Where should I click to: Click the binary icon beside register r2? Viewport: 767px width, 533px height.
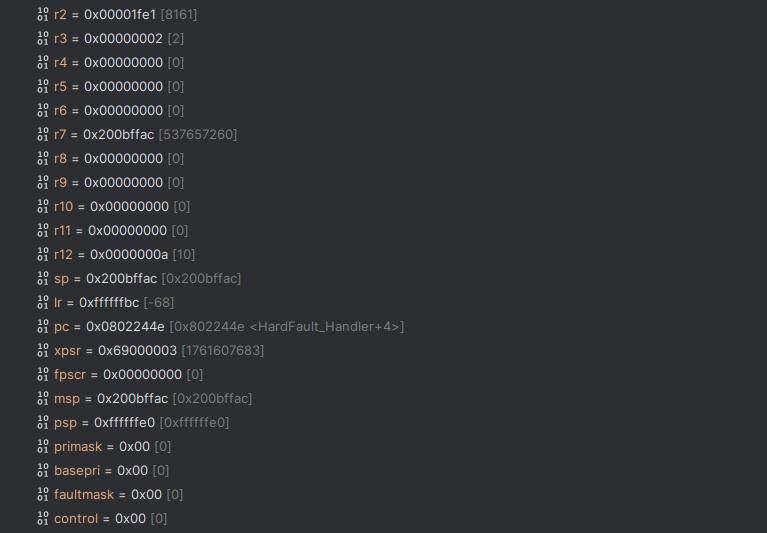click(x=42, y=14)
